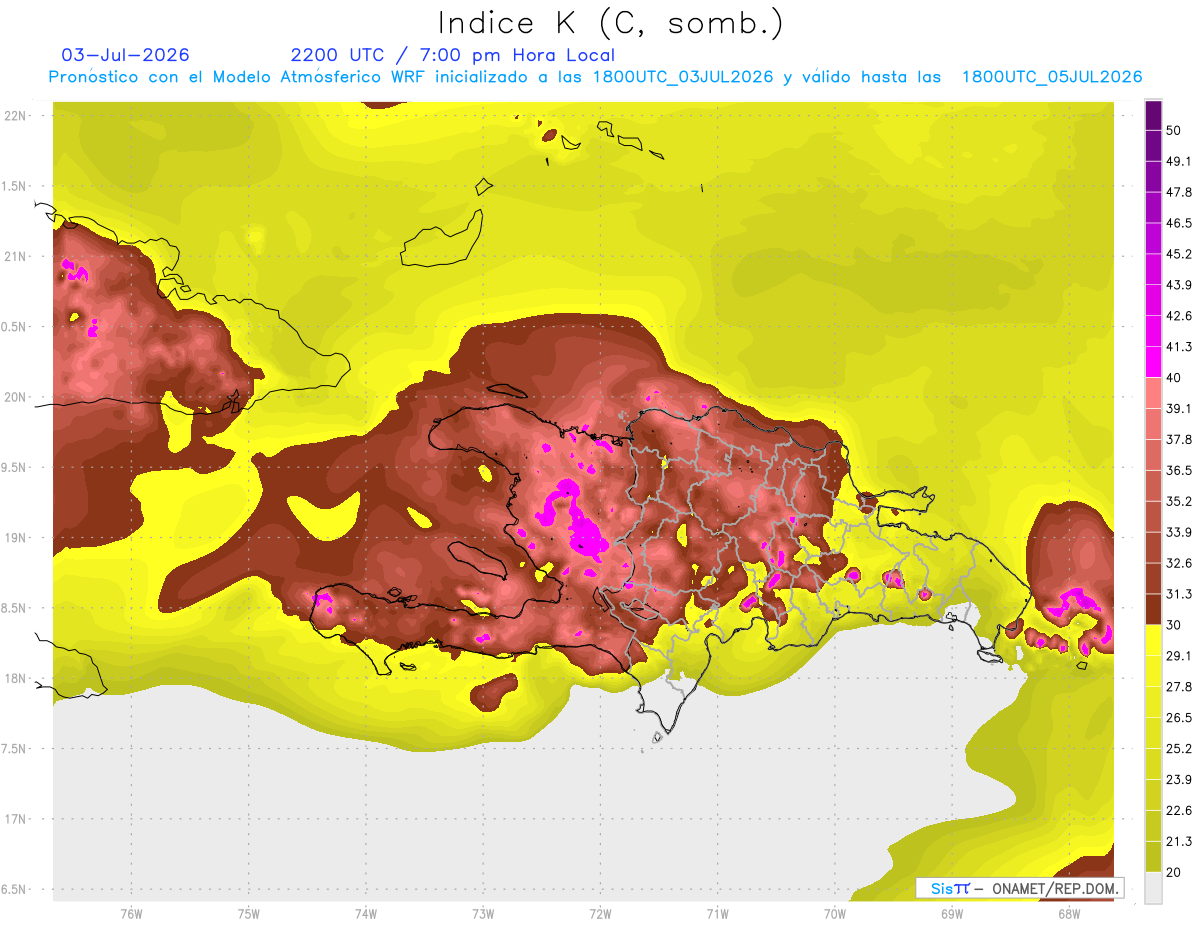The height and width of the screenshot is (927, 1200).
Task: Click the 6.5N latitude axis label
Action: 15,889
